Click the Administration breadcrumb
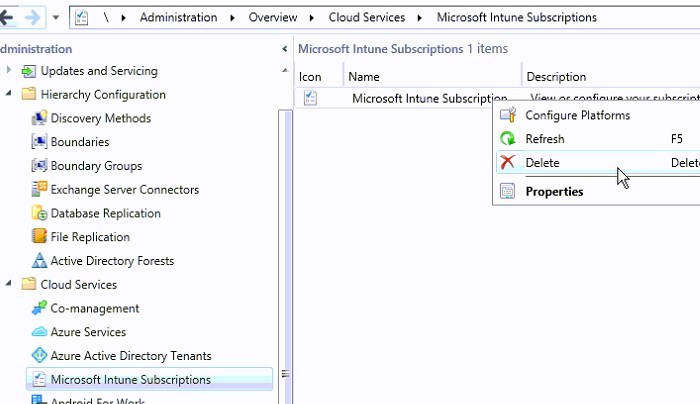The image size is (700, 404). pyautogui.click(x=178, y=17)
